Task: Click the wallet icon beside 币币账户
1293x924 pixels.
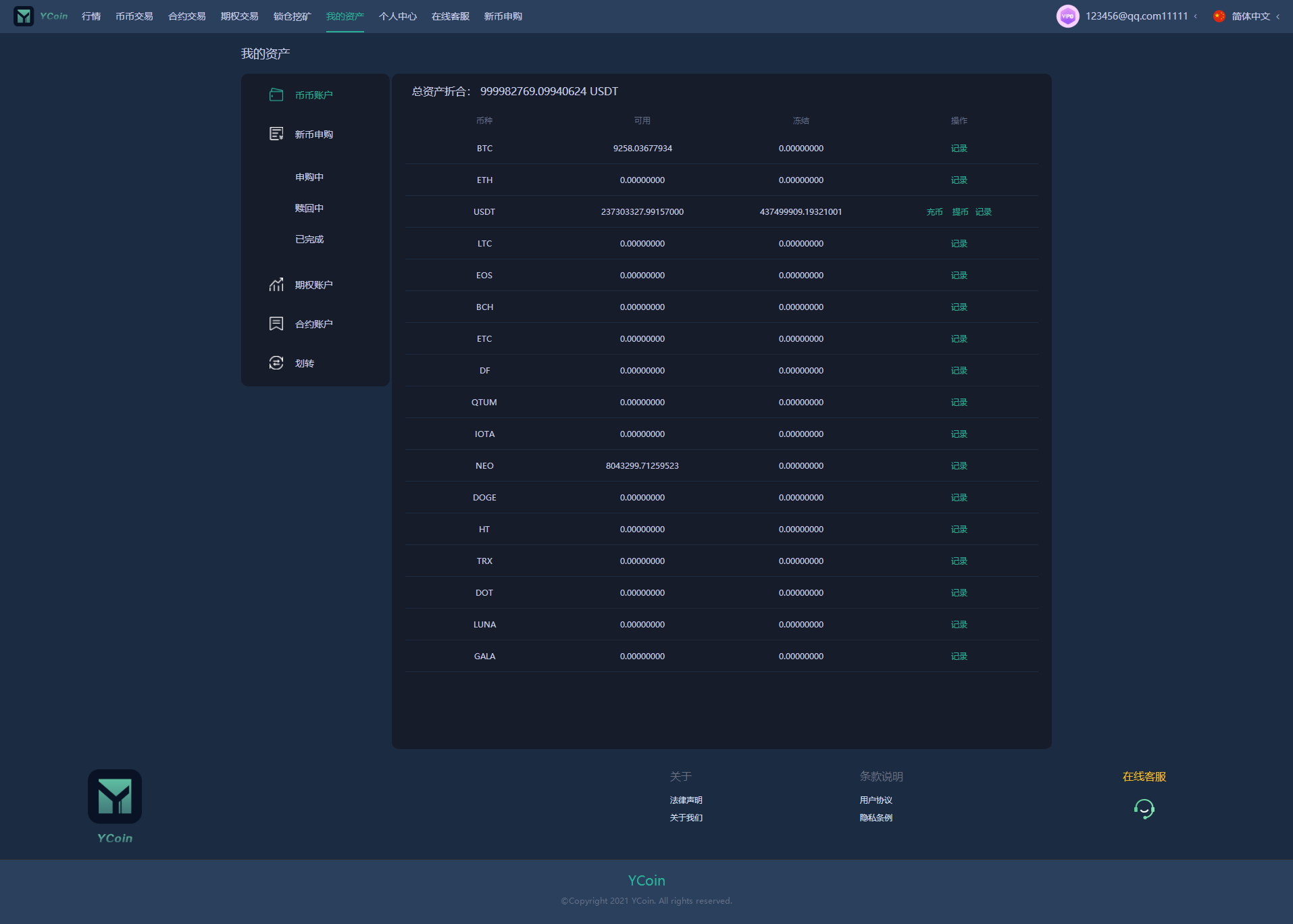Action: point(276,95)
